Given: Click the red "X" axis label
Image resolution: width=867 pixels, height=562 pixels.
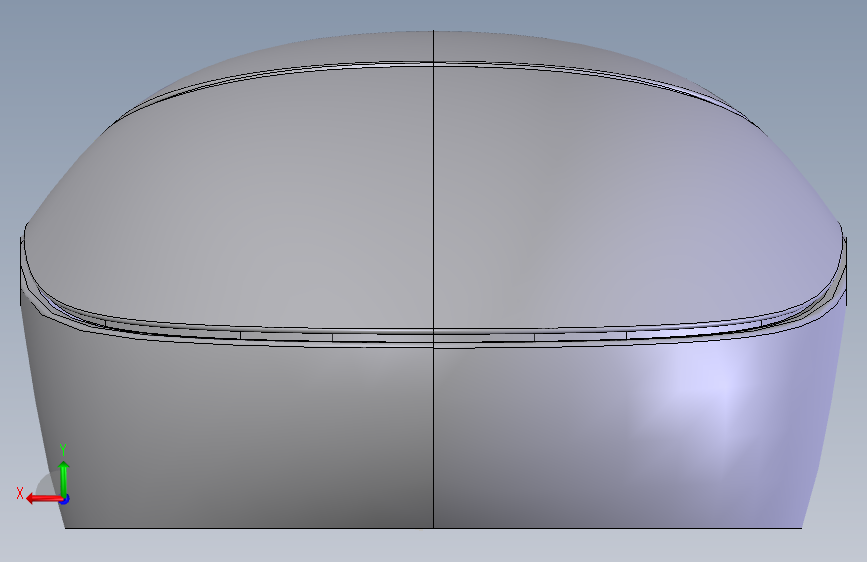Looking at the screenshot, I should pyautogui.click(x=20, y=493).
